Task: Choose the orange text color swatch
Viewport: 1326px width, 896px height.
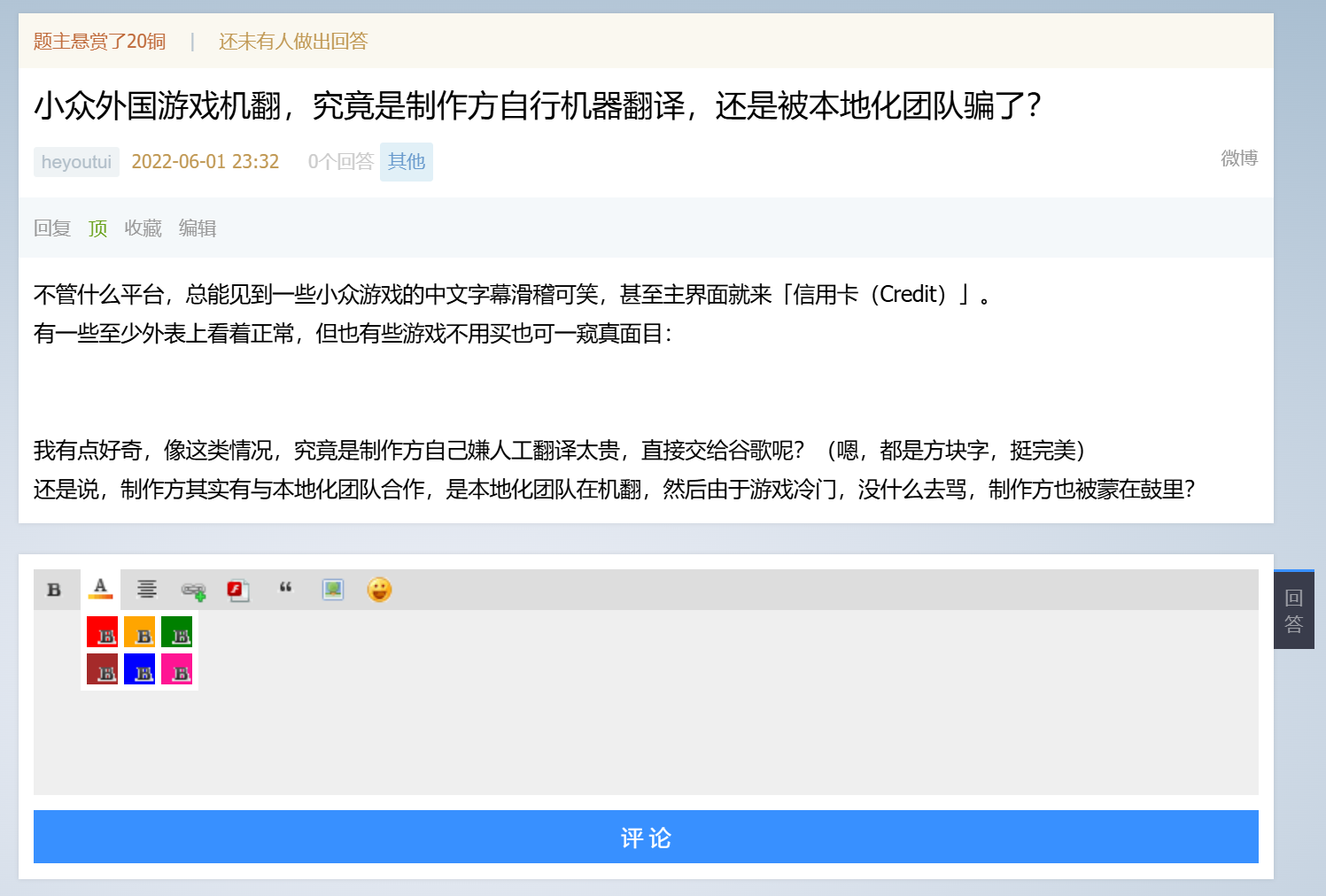Action: tap(140, 632)
